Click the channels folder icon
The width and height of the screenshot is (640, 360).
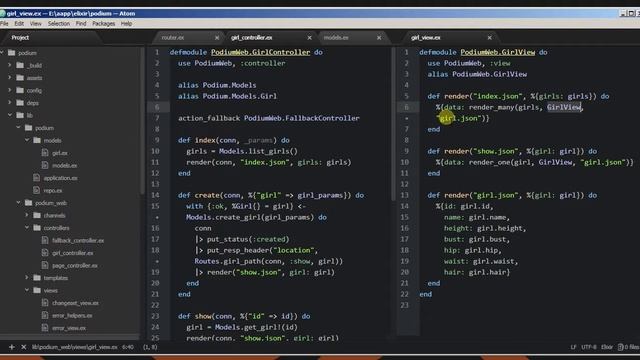(x=37, y=215)
